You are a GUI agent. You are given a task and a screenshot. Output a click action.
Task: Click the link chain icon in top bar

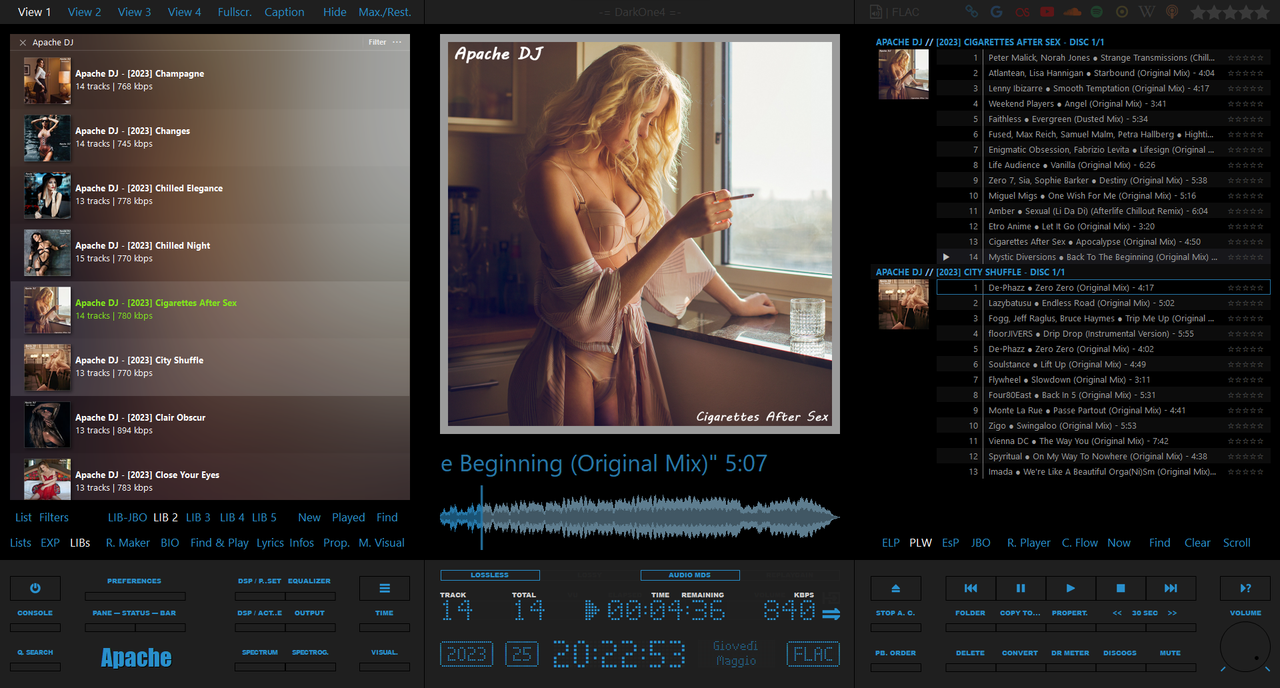971,12
